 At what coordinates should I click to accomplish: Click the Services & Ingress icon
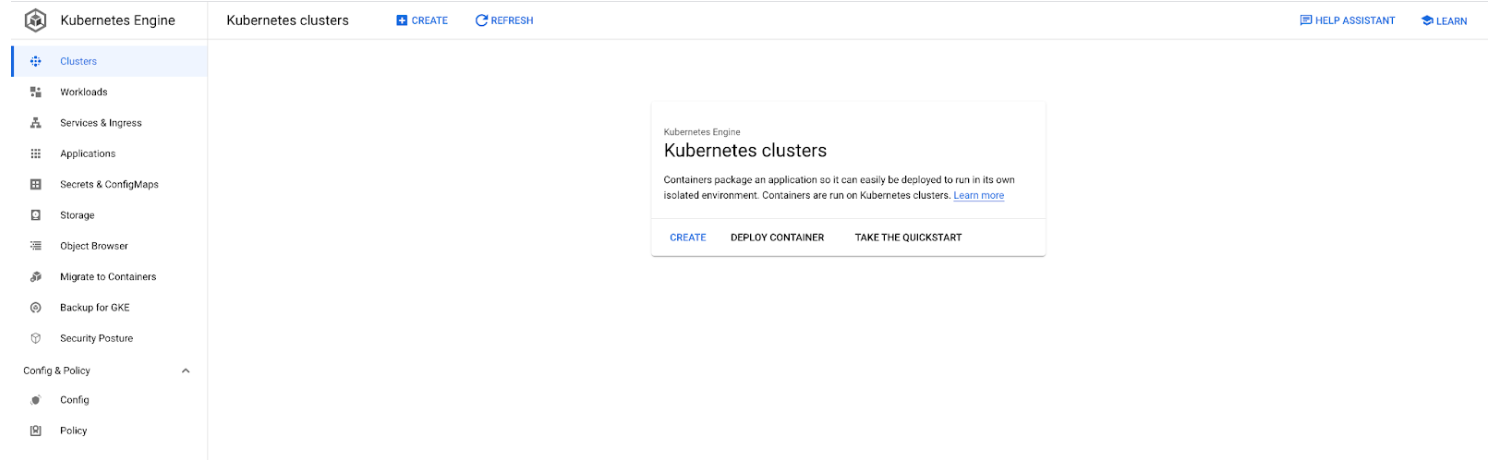click(x=35, y=123)
